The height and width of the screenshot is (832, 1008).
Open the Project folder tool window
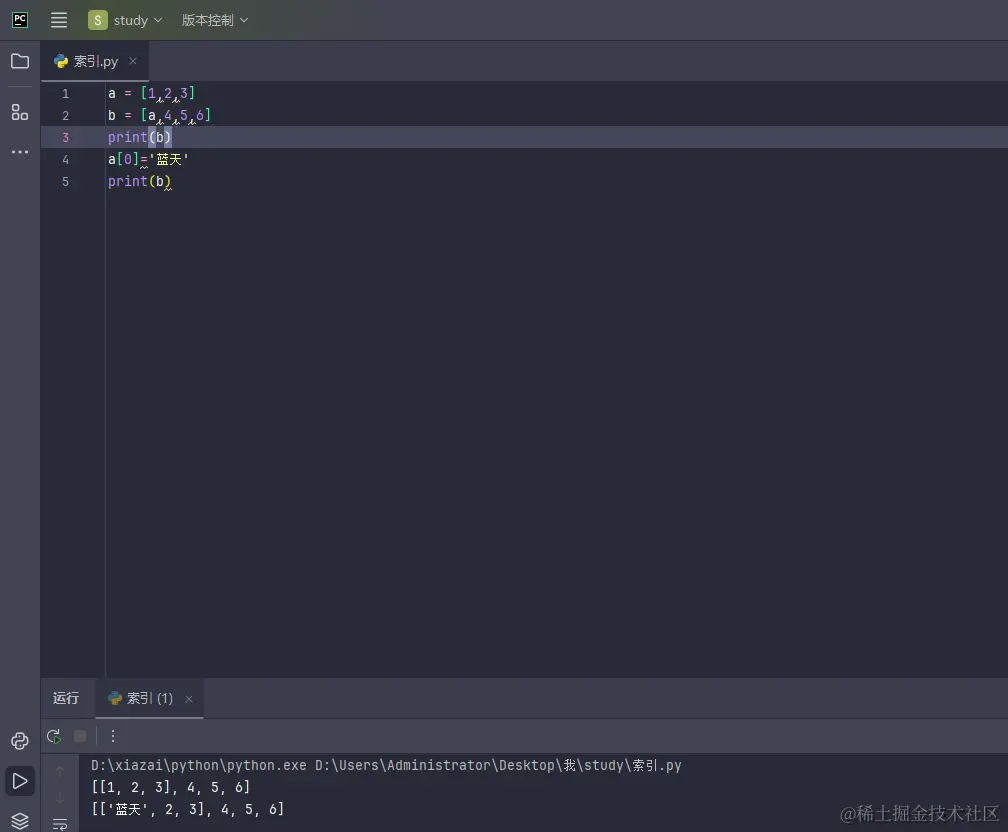pyautogui.click(x=20, y=61)
